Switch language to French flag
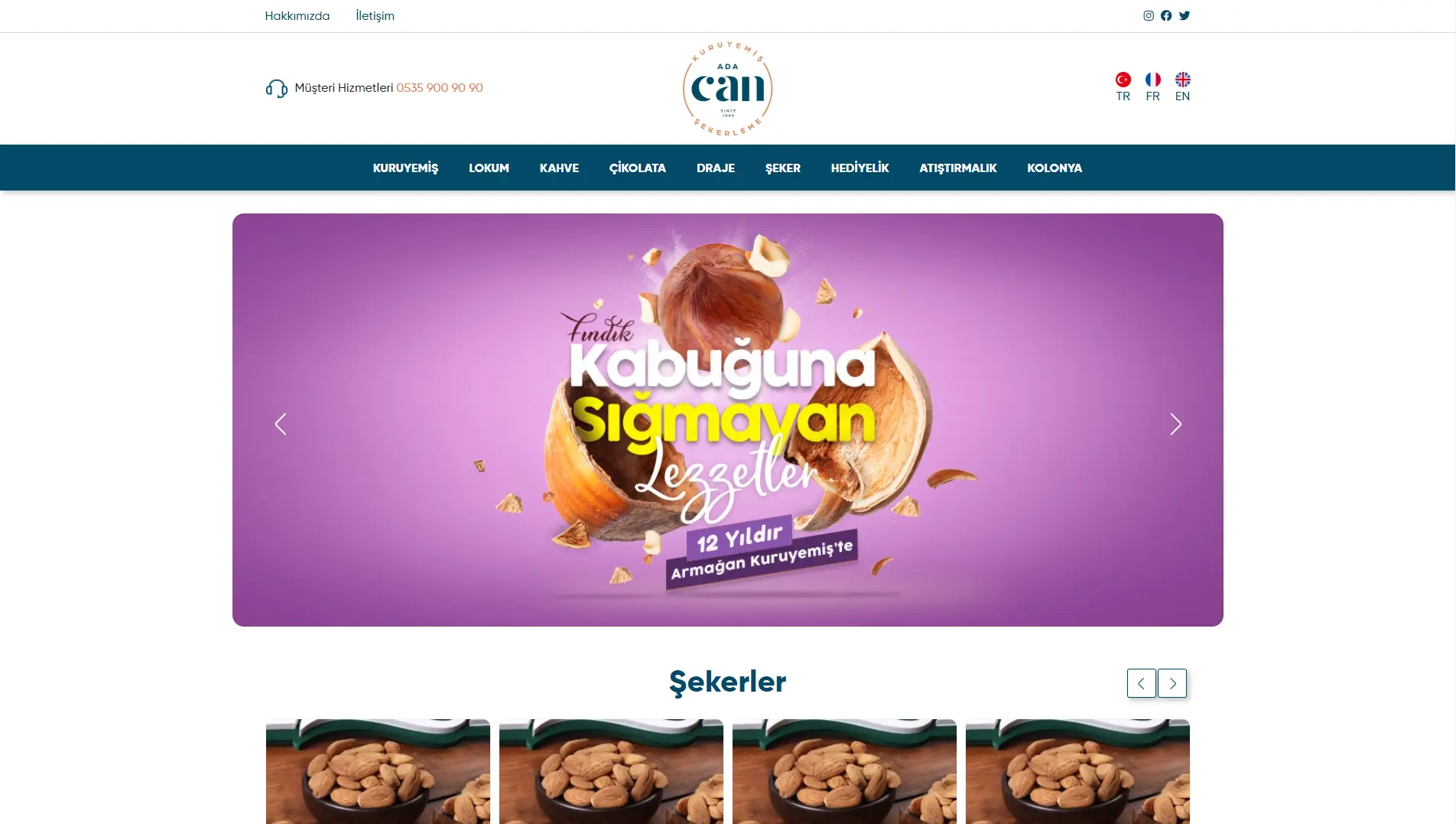Image resolution: width=1456 pixels, height=824 pixels. coord(1152,80)
